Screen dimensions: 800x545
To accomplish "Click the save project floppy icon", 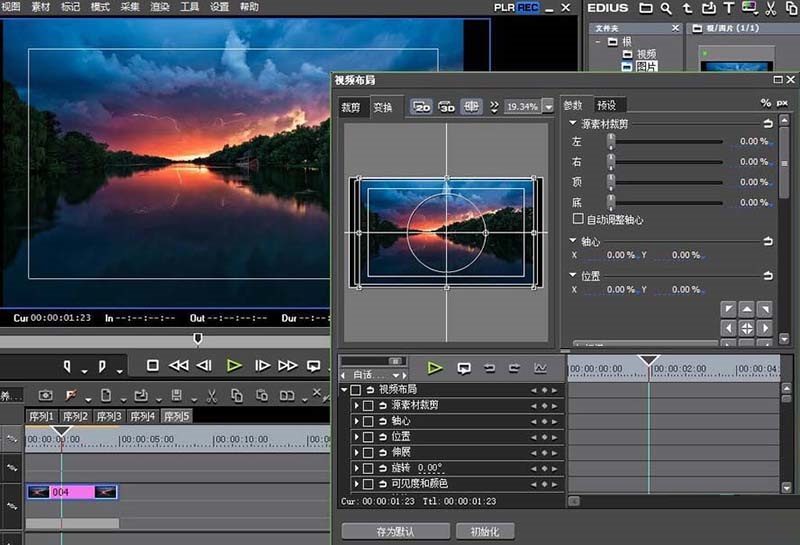I will tap(176, 395).
